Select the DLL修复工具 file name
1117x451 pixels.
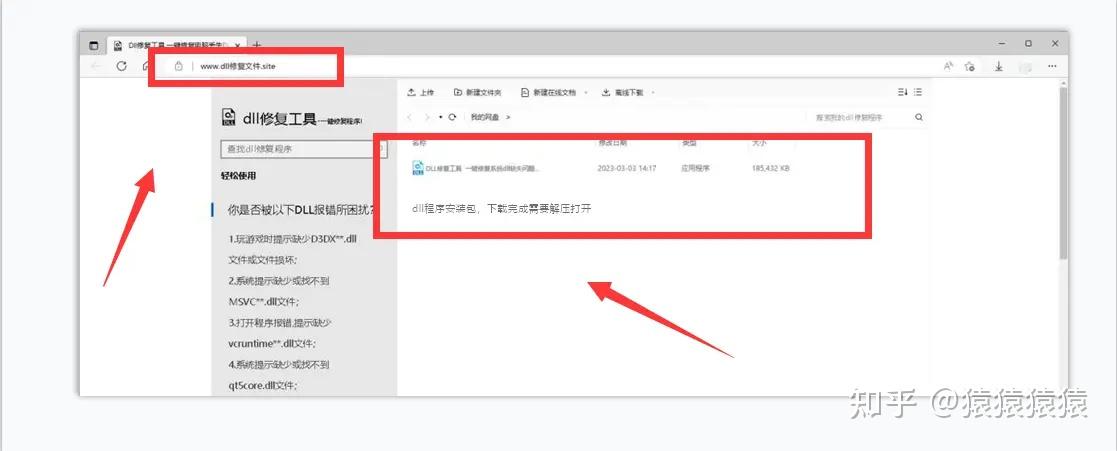pos(483,169)
